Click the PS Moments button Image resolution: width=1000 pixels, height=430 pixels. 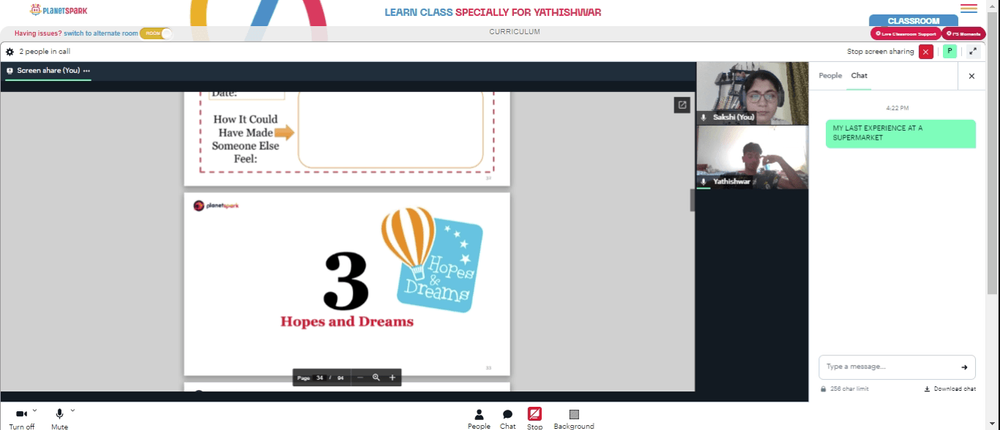pyautogui.click(x=964, y=34)
